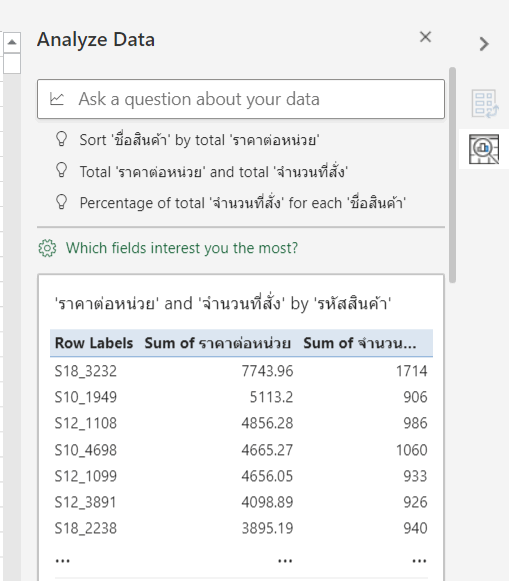Click lightbulb icon beside the Percentage suggestion
This screenshot has width=509, height=581.
(x=61, y=202)
